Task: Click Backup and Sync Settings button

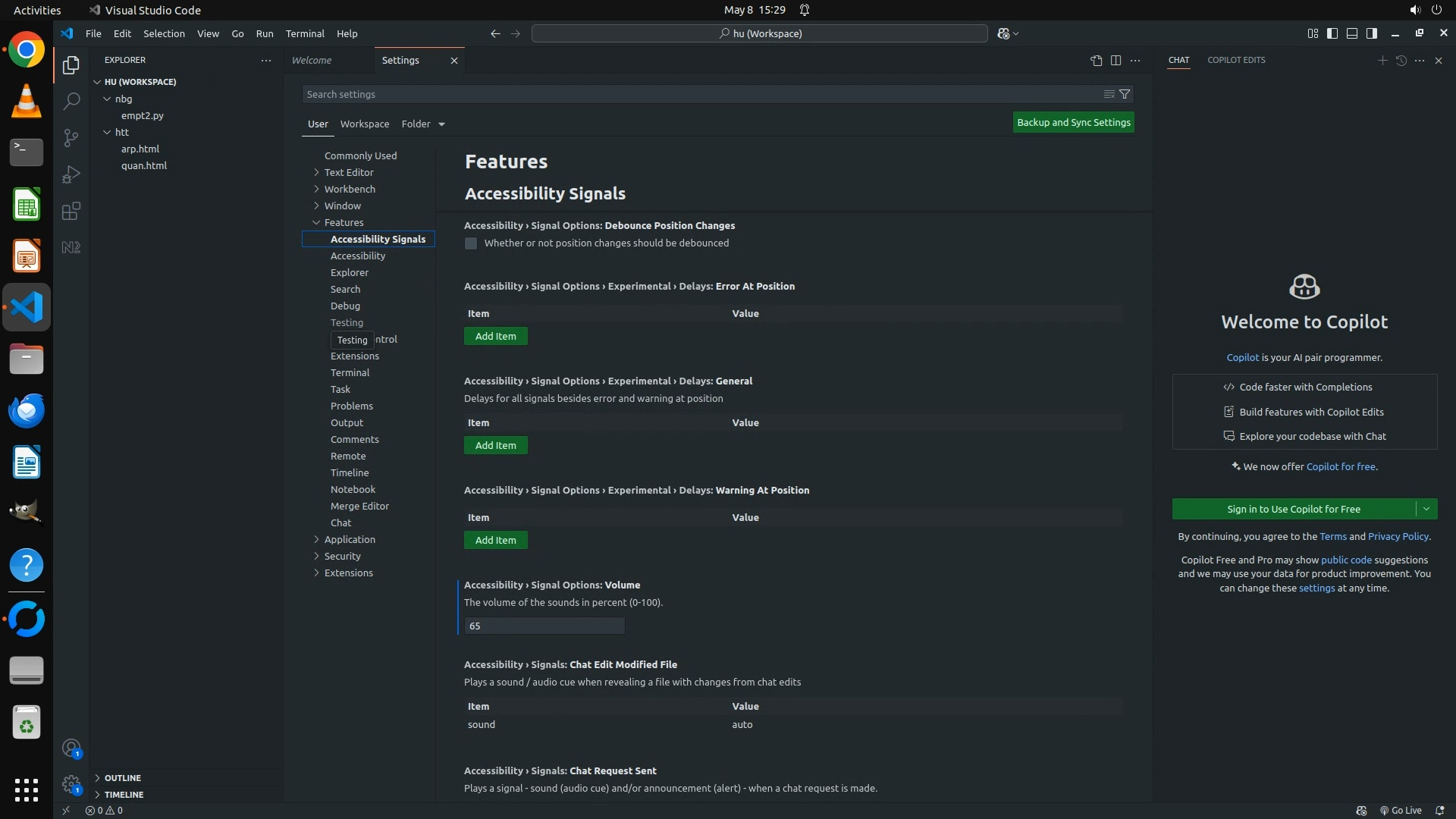Action: coord(1073,122)
